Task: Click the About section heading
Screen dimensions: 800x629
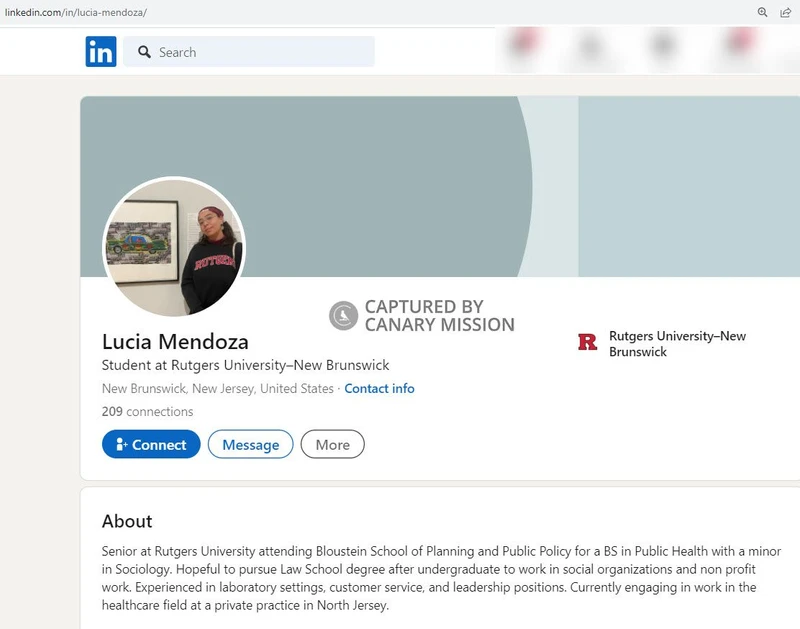Action: [127, 521]
